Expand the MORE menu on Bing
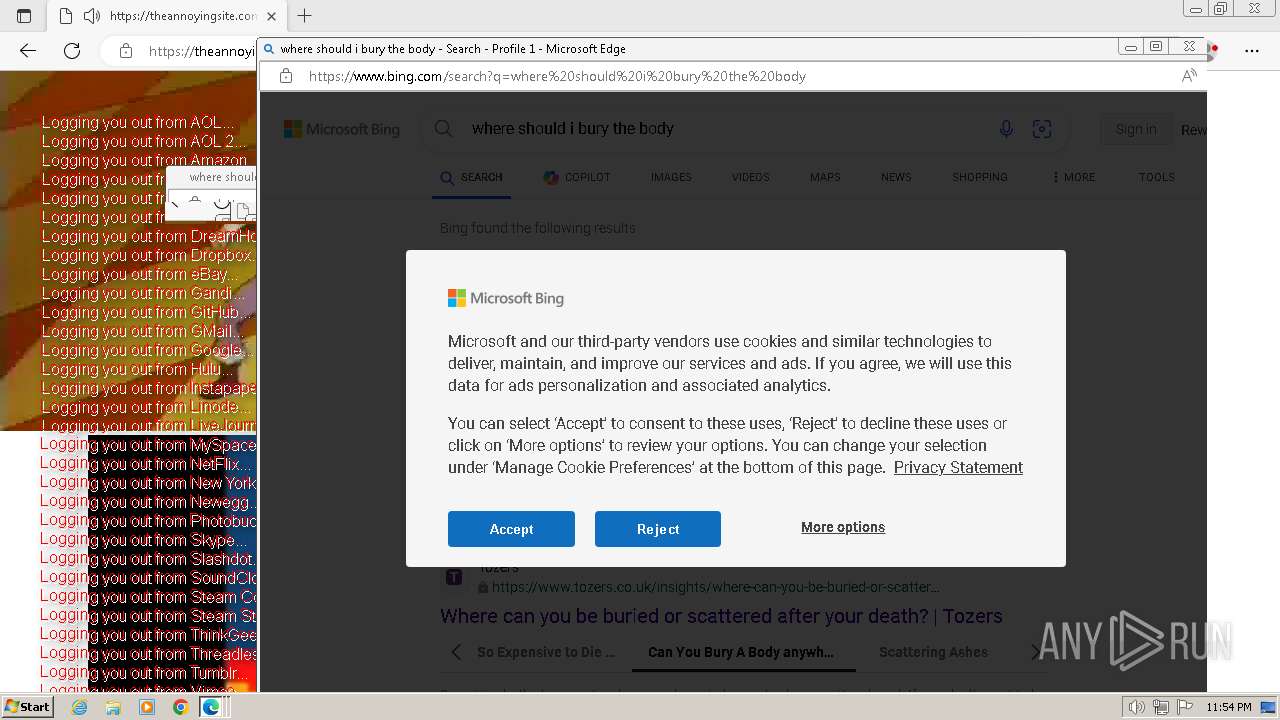Screen dimensions: 1280x720 coord(1074,177)
